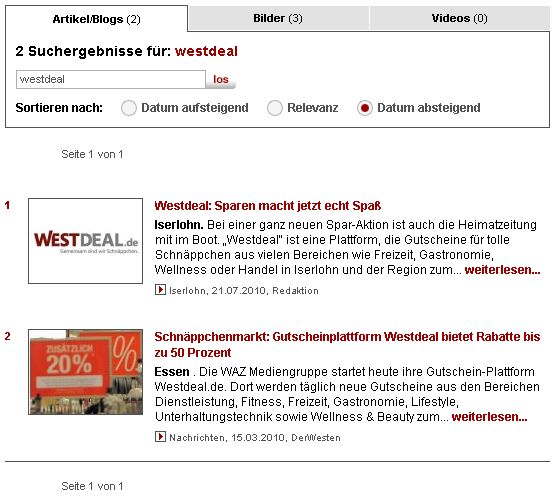Screen dimensions: 556x497
Task: Click the arrow icon before Iserlohn, 21.07.2010
Action: point(160,290)
